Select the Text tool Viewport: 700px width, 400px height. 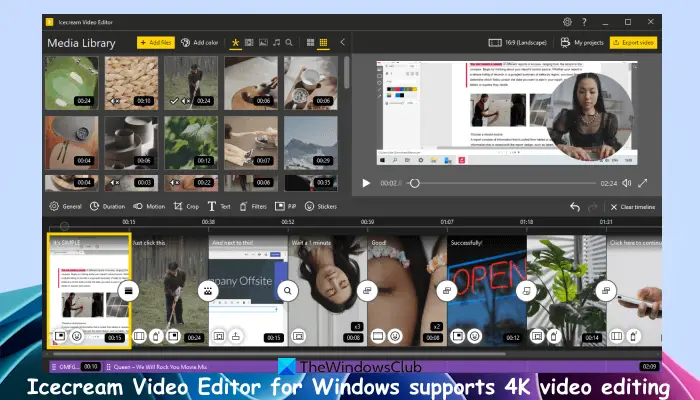pyautogui.click(x=219, y=206)
